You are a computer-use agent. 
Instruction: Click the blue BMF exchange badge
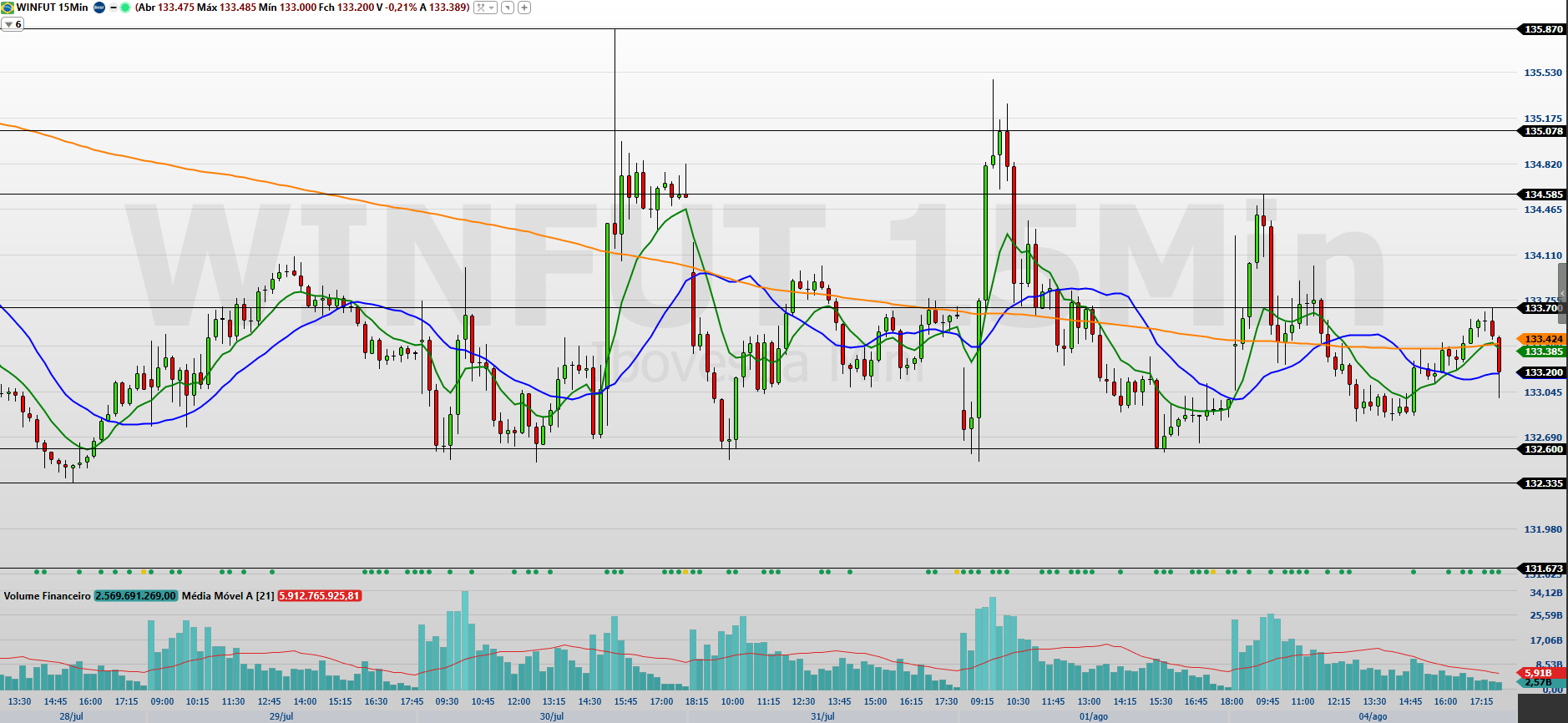99,8
